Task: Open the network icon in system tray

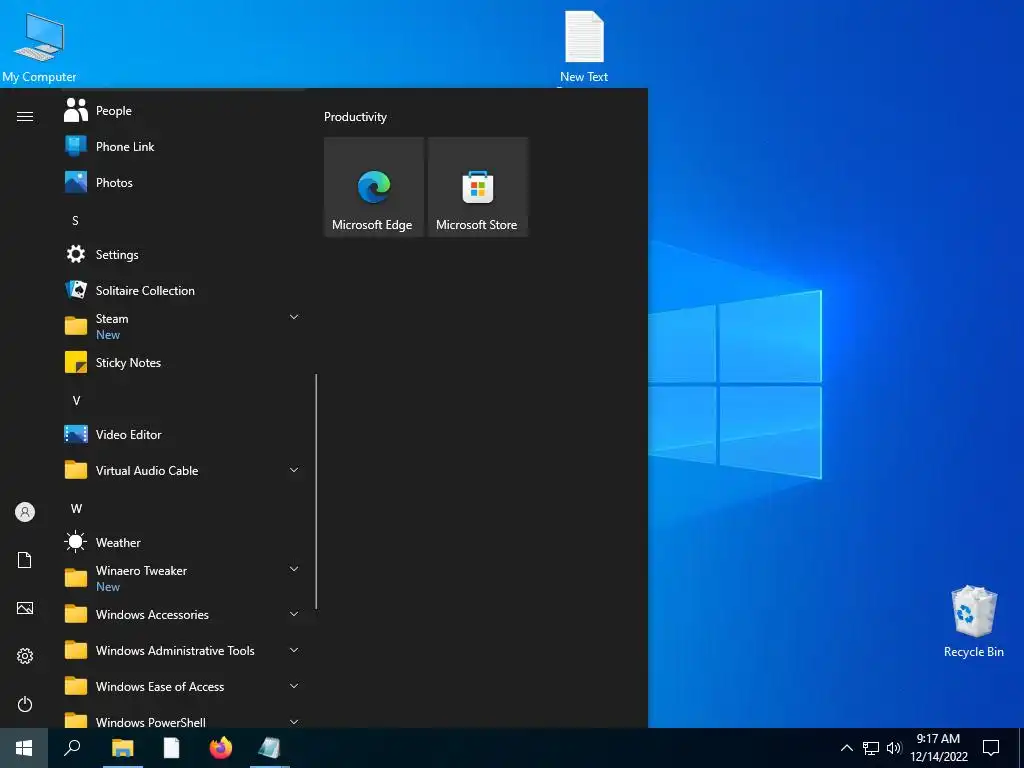Action: [x=871, y=748]
